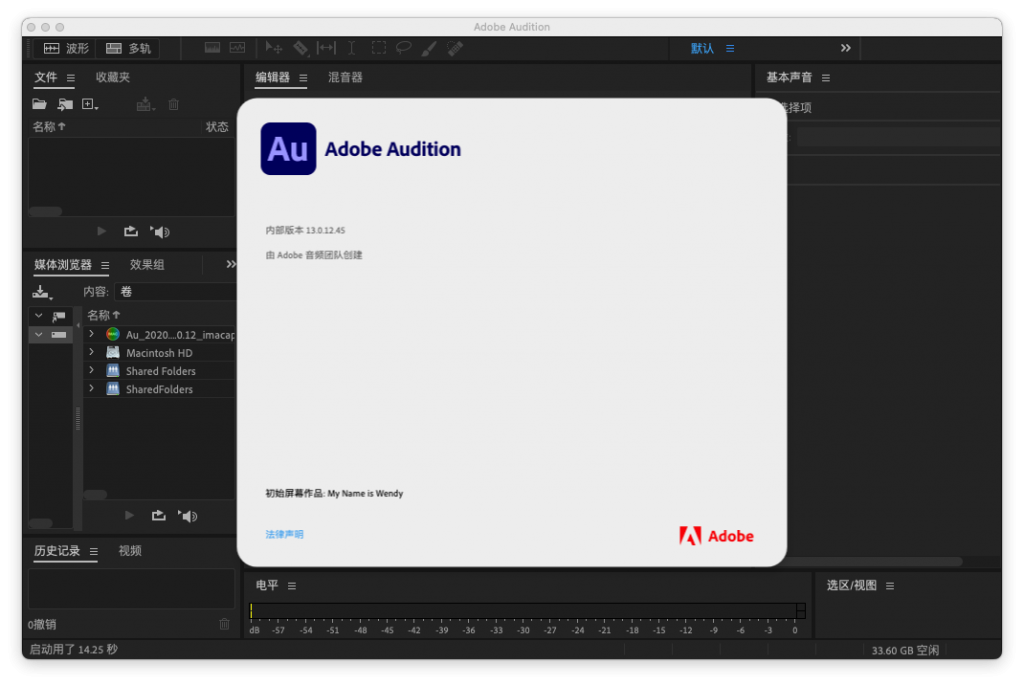Select the Razor tool

[x=300, y=48]
